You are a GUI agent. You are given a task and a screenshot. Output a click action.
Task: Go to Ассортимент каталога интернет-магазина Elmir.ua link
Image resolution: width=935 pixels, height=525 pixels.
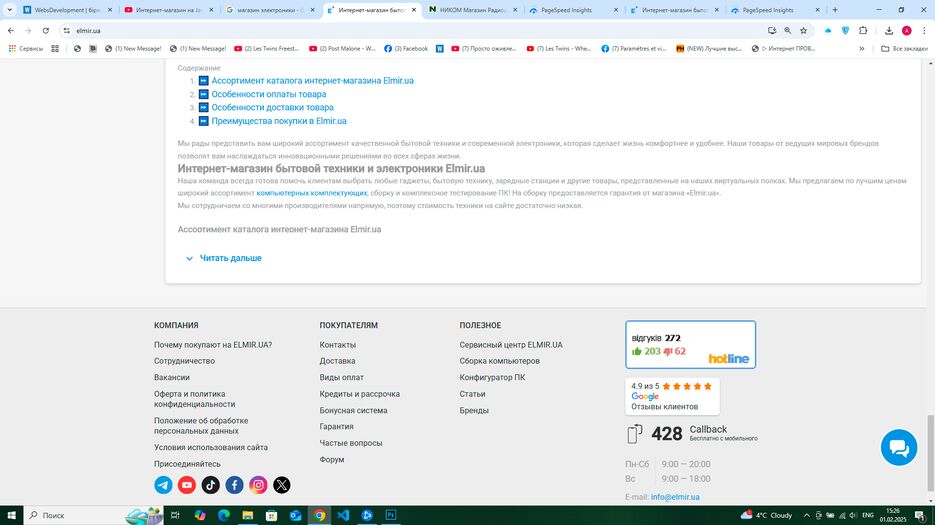click(312, 81)
